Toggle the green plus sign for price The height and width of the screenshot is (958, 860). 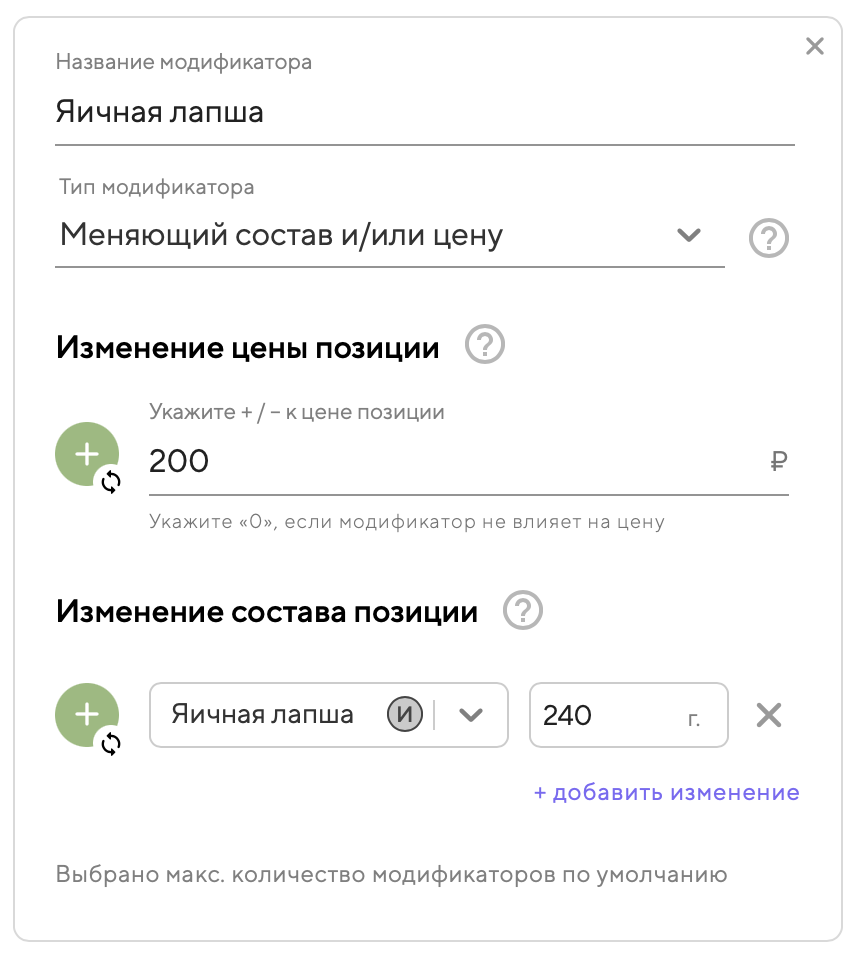point(86,454)
